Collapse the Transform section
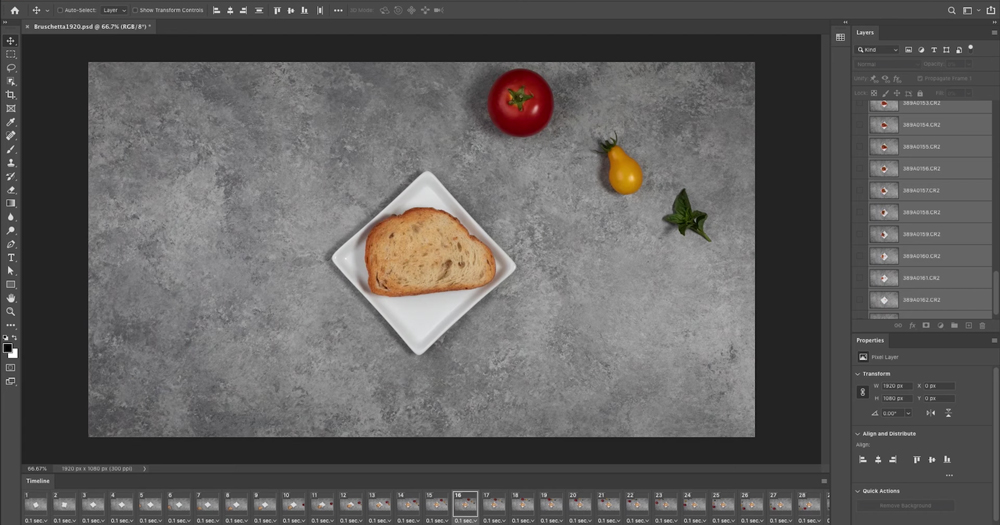This screenshot has height=525, width=1000. point(858,374)
